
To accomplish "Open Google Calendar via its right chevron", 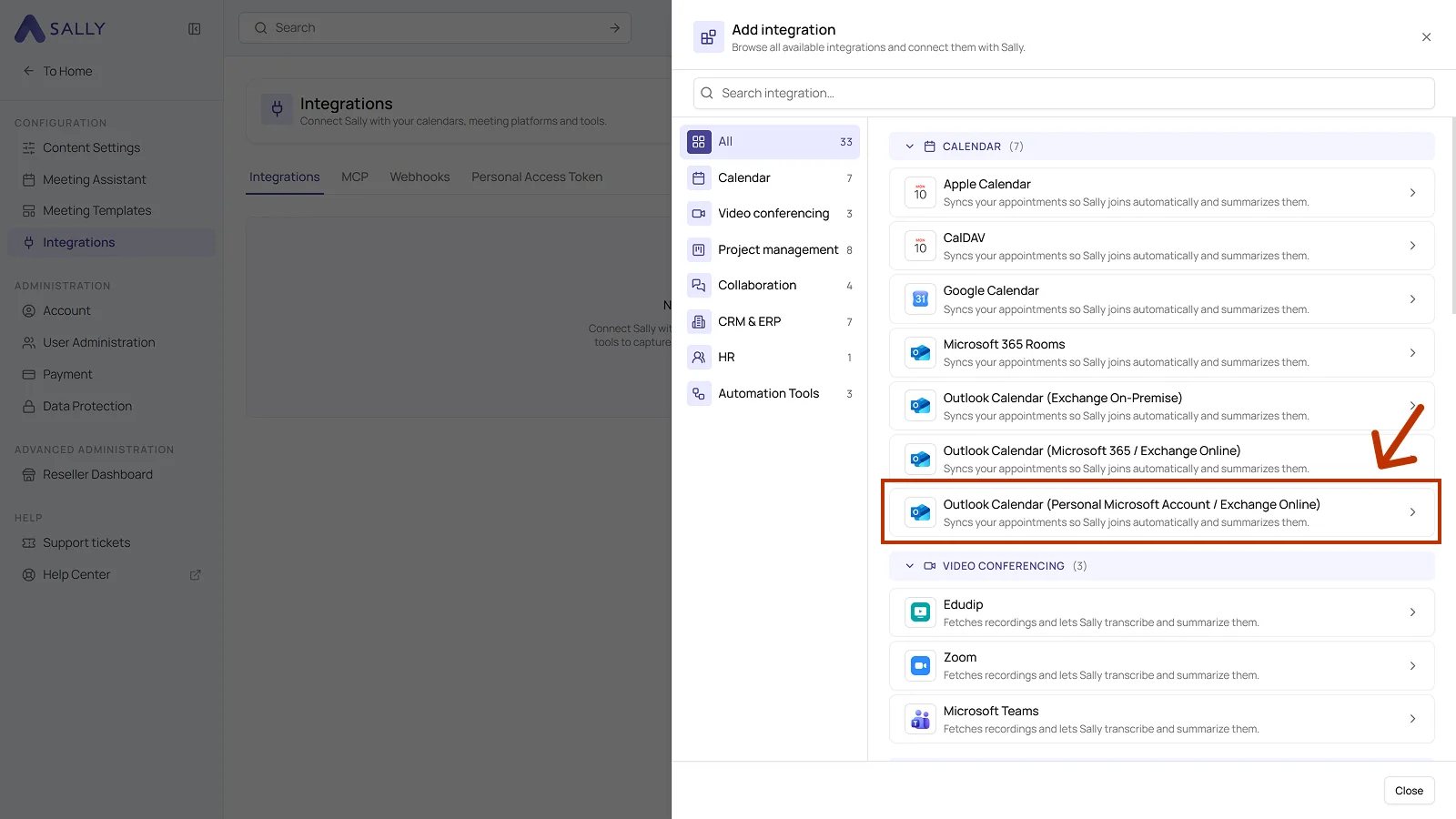I will pos(1412,299).
